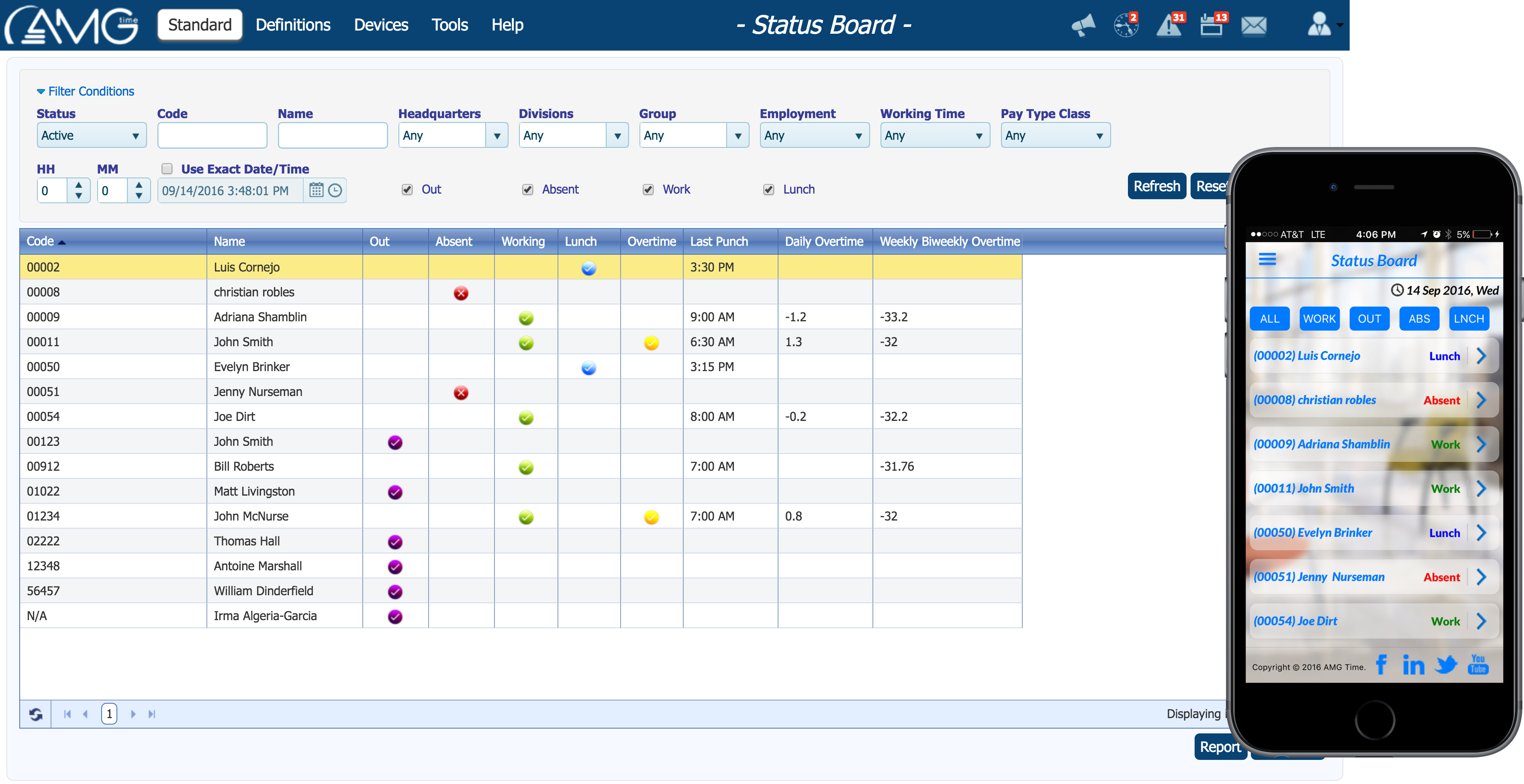Uncheck the Absent filter checkbox

pyautogui.click(x=528, y=189)
